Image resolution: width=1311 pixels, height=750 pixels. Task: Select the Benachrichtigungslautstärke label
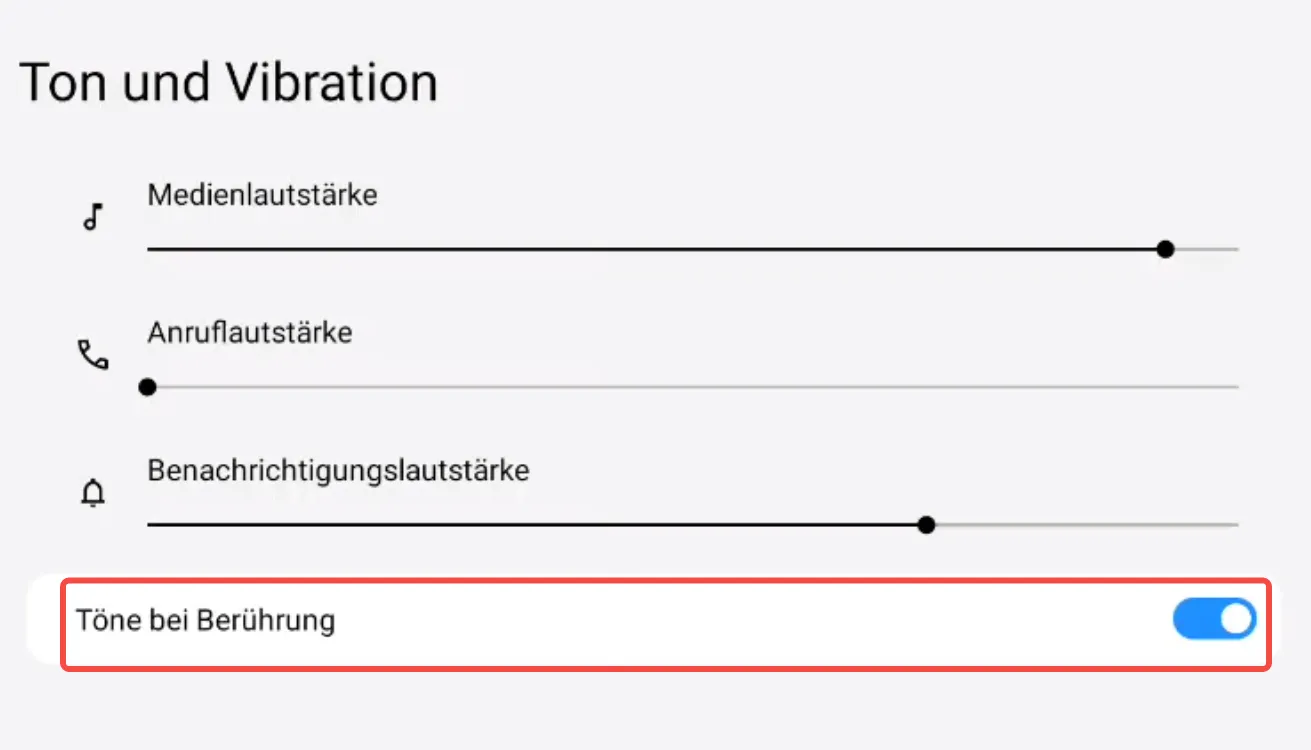(x=338, y=469)
